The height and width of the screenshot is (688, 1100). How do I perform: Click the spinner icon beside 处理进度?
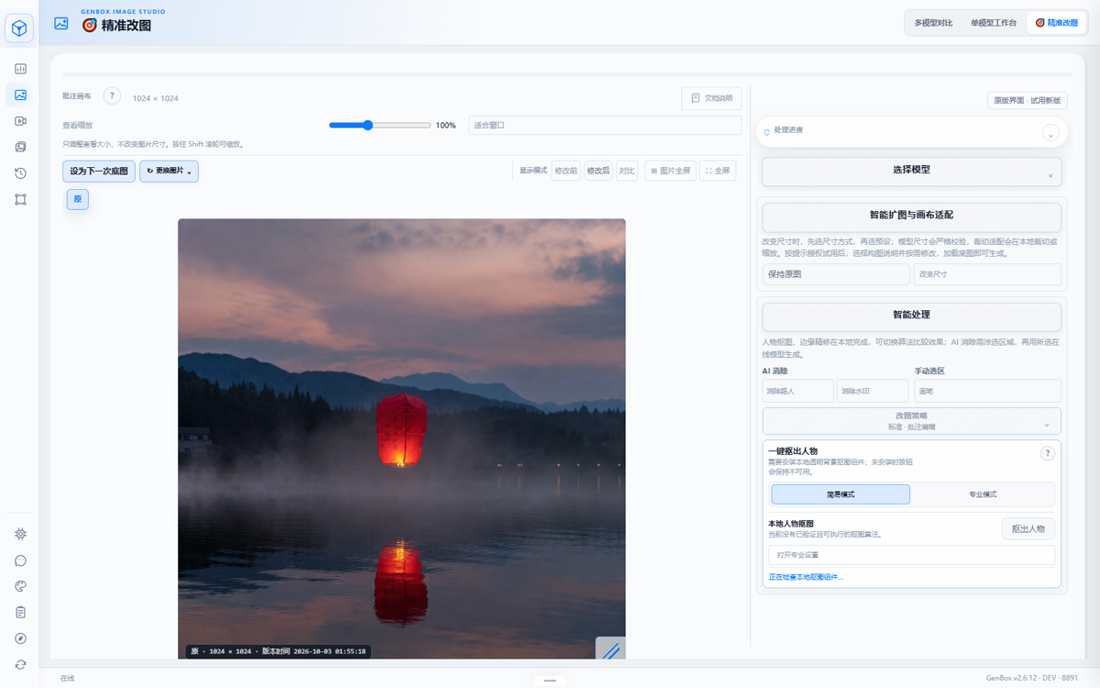[767, 131]
